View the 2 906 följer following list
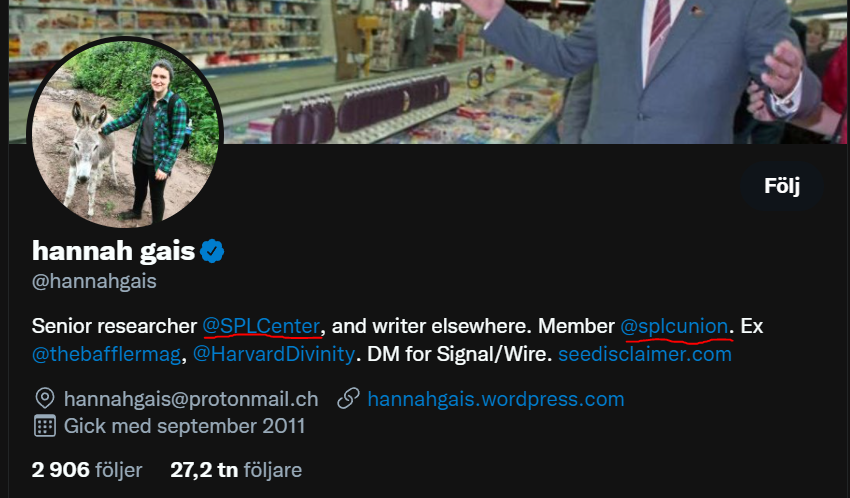This screenshot has height=498, width=850. click(87, 470)
